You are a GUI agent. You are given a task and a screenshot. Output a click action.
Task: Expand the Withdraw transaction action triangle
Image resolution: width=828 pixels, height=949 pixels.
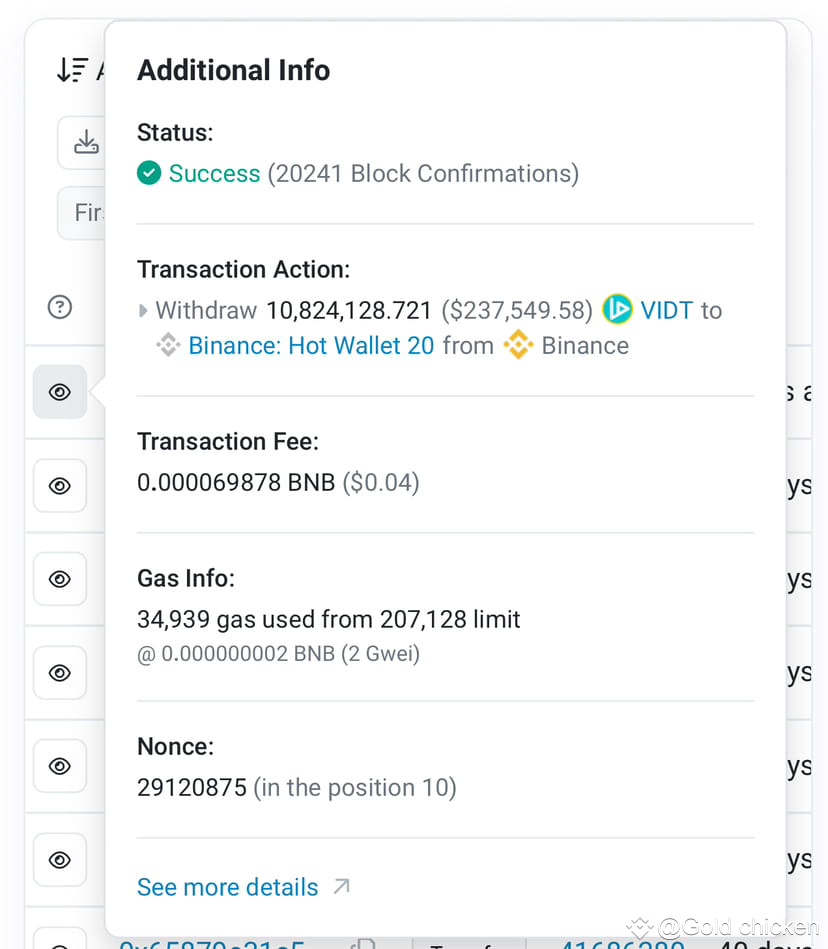pos(143,310)
